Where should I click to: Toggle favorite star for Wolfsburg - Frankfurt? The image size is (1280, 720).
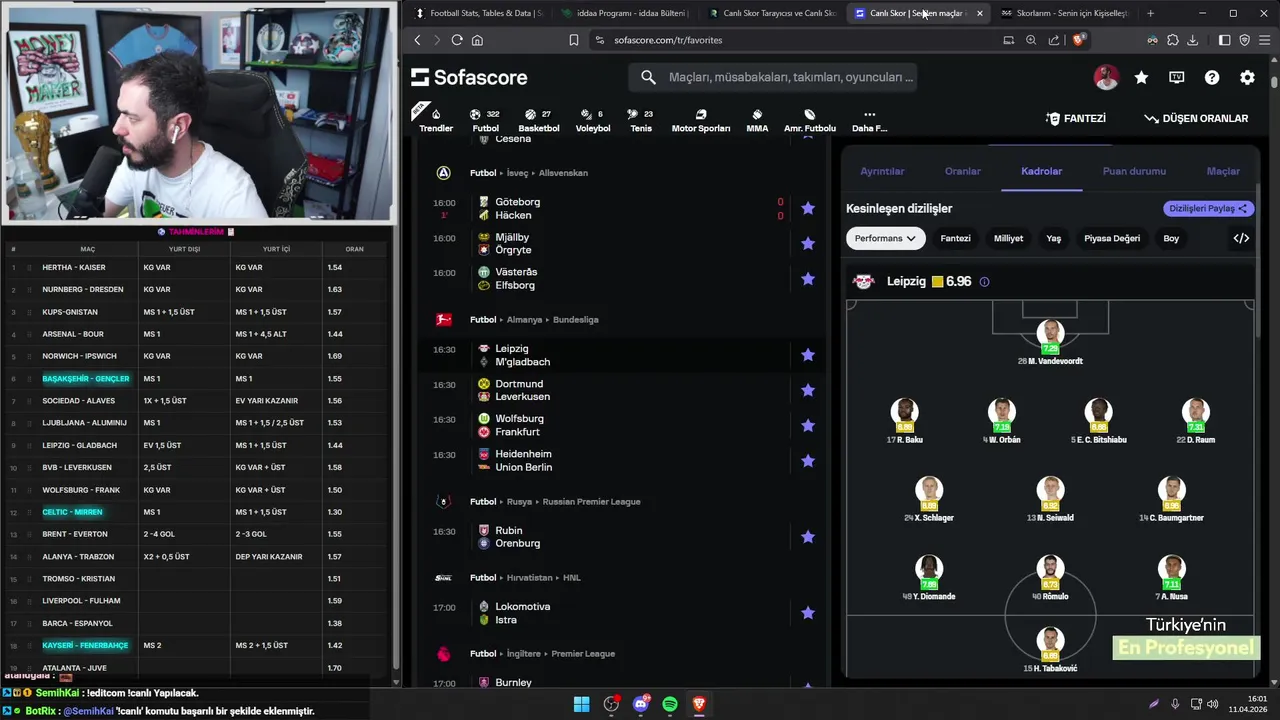coord(808,425)
